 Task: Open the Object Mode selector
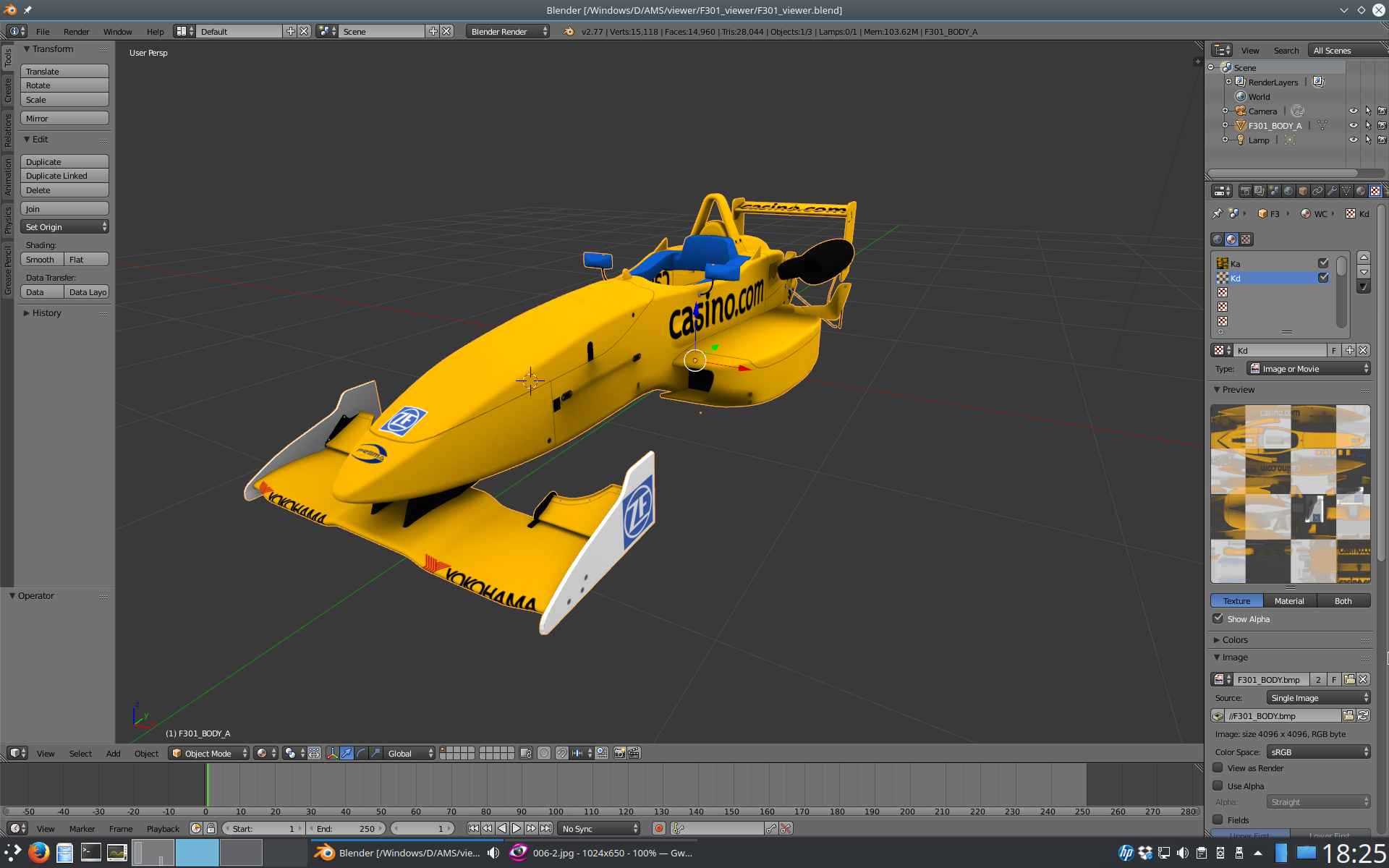(x=209, y=753)
